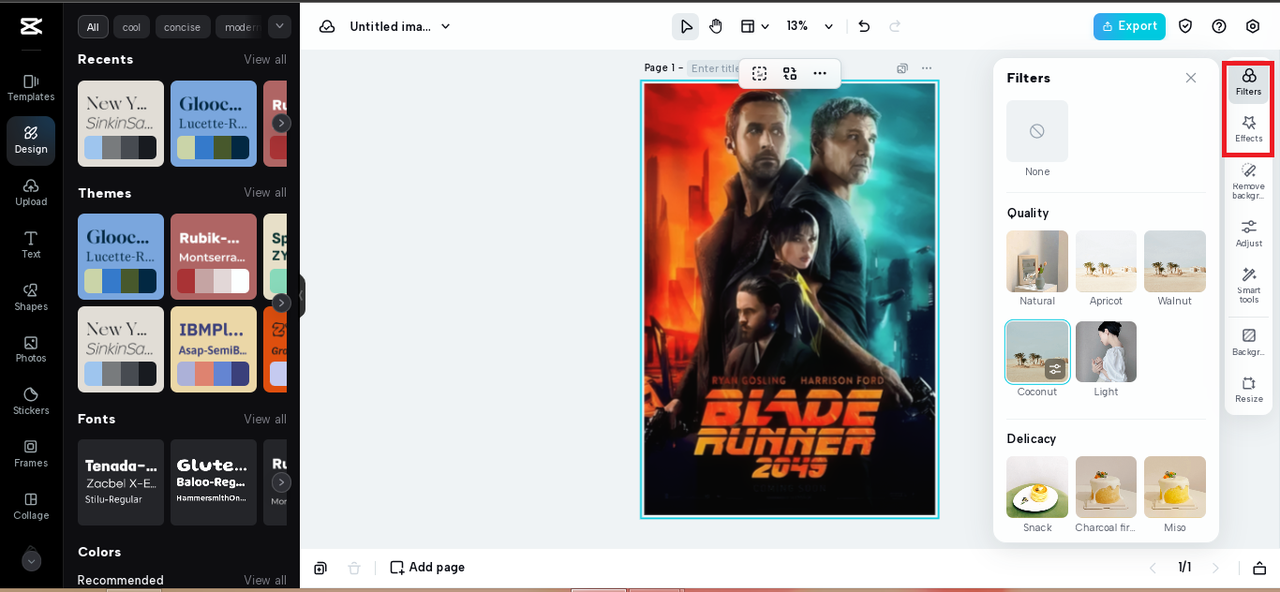Screen dimensions: 1280x592
Task: Select the pointer selection tool
Action: 686,26
